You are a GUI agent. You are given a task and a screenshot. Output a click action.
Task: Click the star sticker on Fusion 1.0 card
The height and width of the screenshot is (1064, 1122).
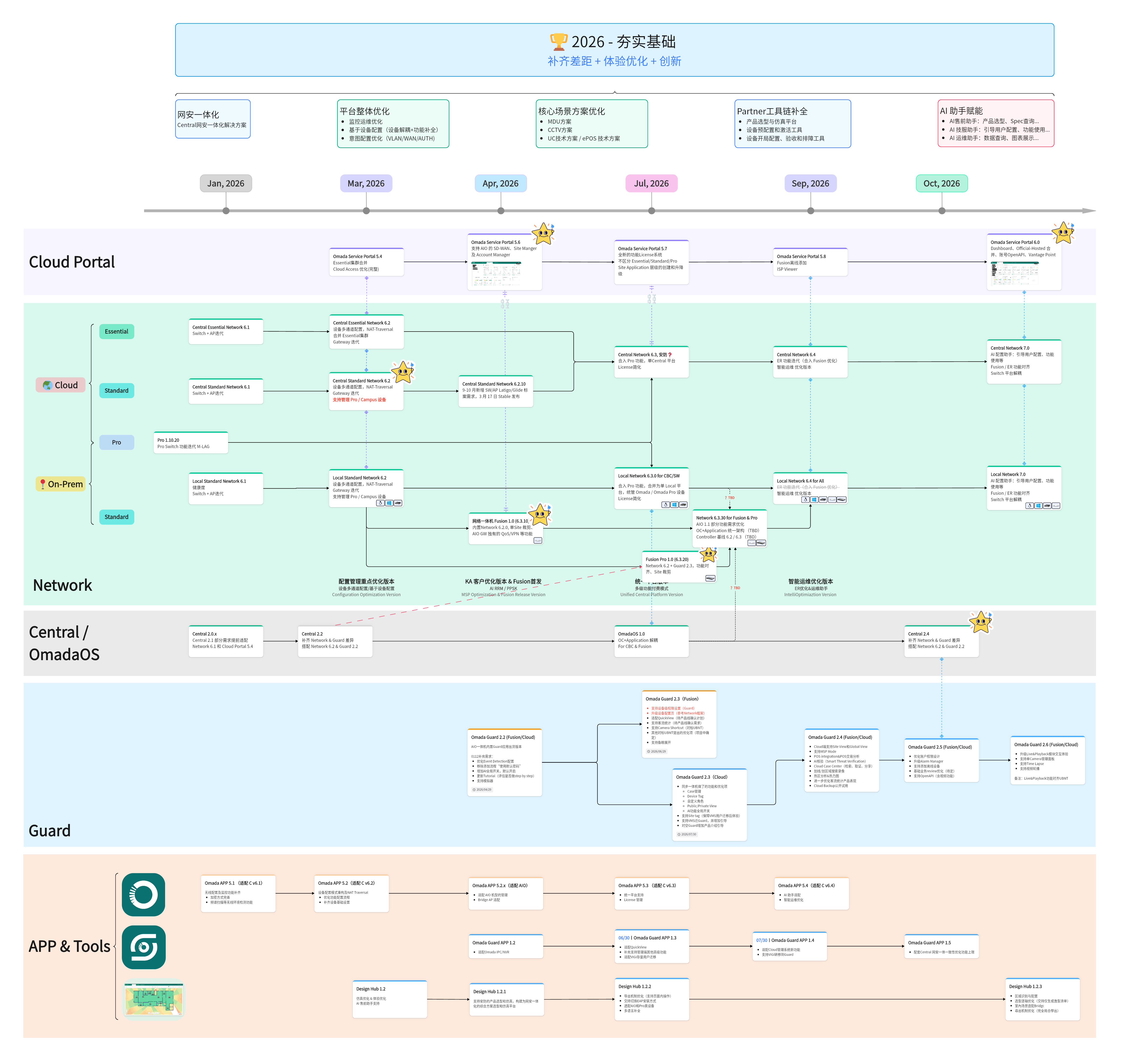click(x=539, y=515)
